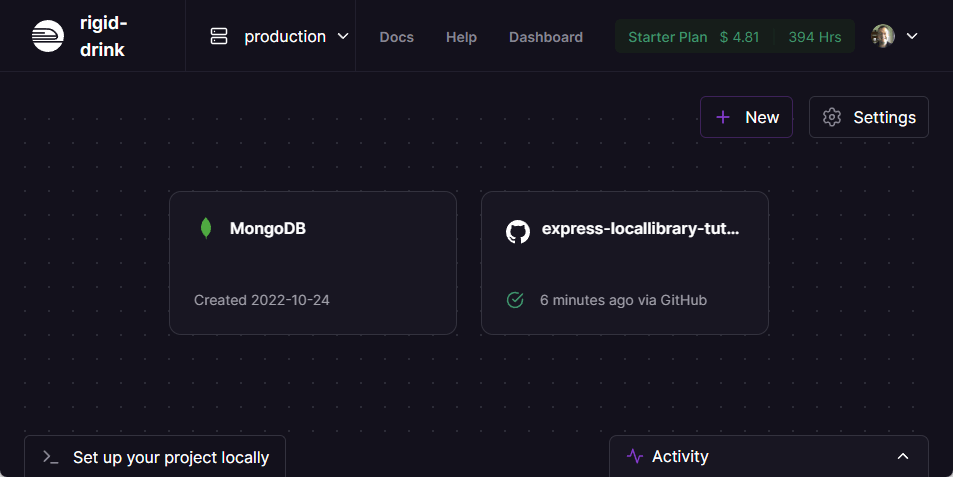Go to the Help menu item
Screen dimensions: 953x477
coord(461,37)
